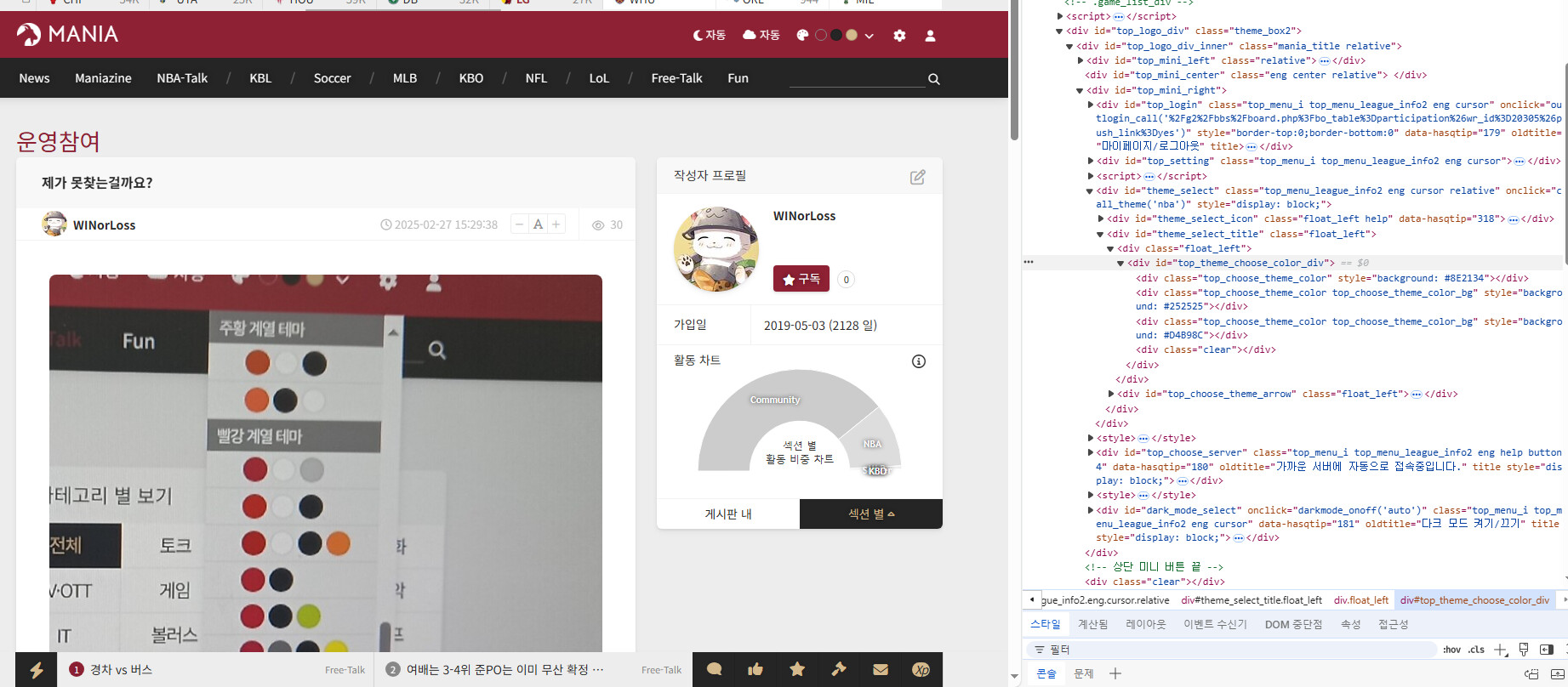1568x687 pixels.
Task: Expand the theme chooser arrow
Action: coord(869,36)
